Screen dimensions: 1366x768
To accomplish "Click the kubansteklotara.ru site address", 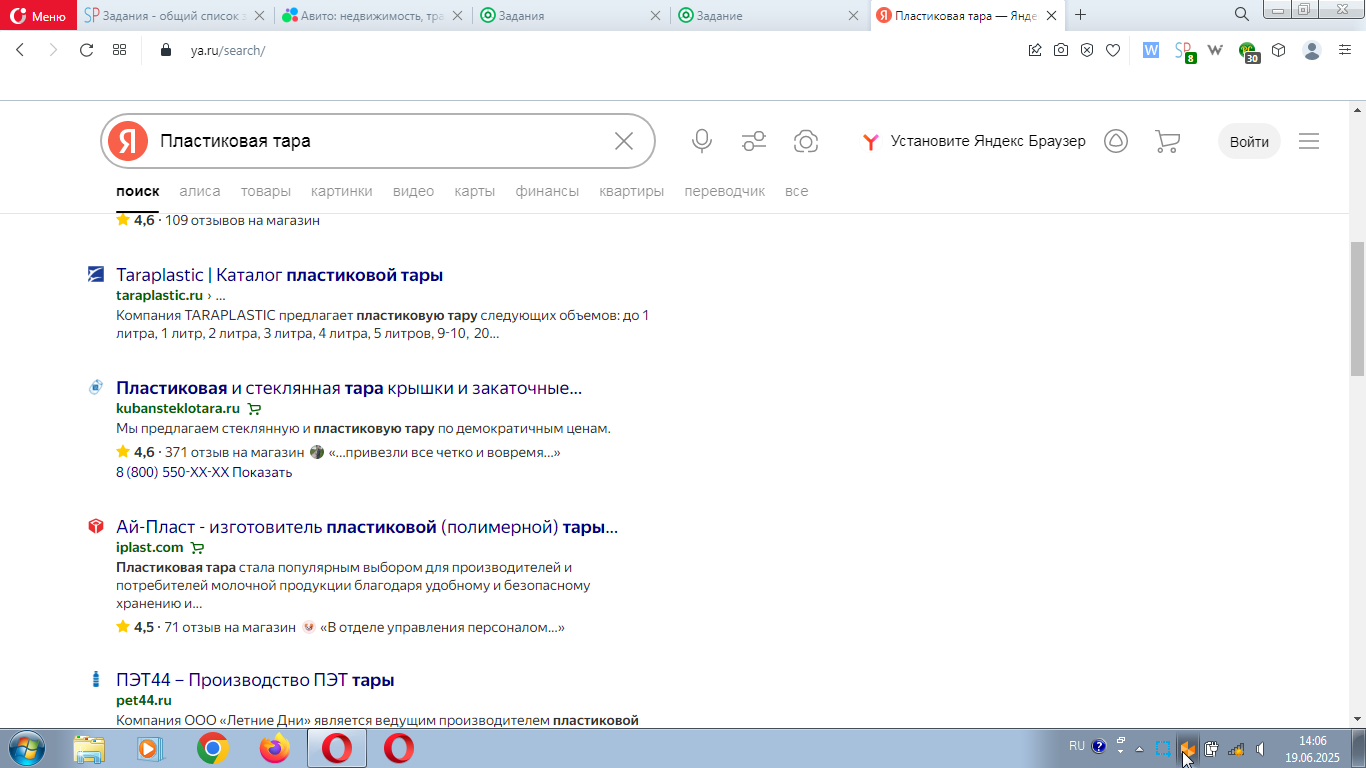I will click(x=178, y=408).
